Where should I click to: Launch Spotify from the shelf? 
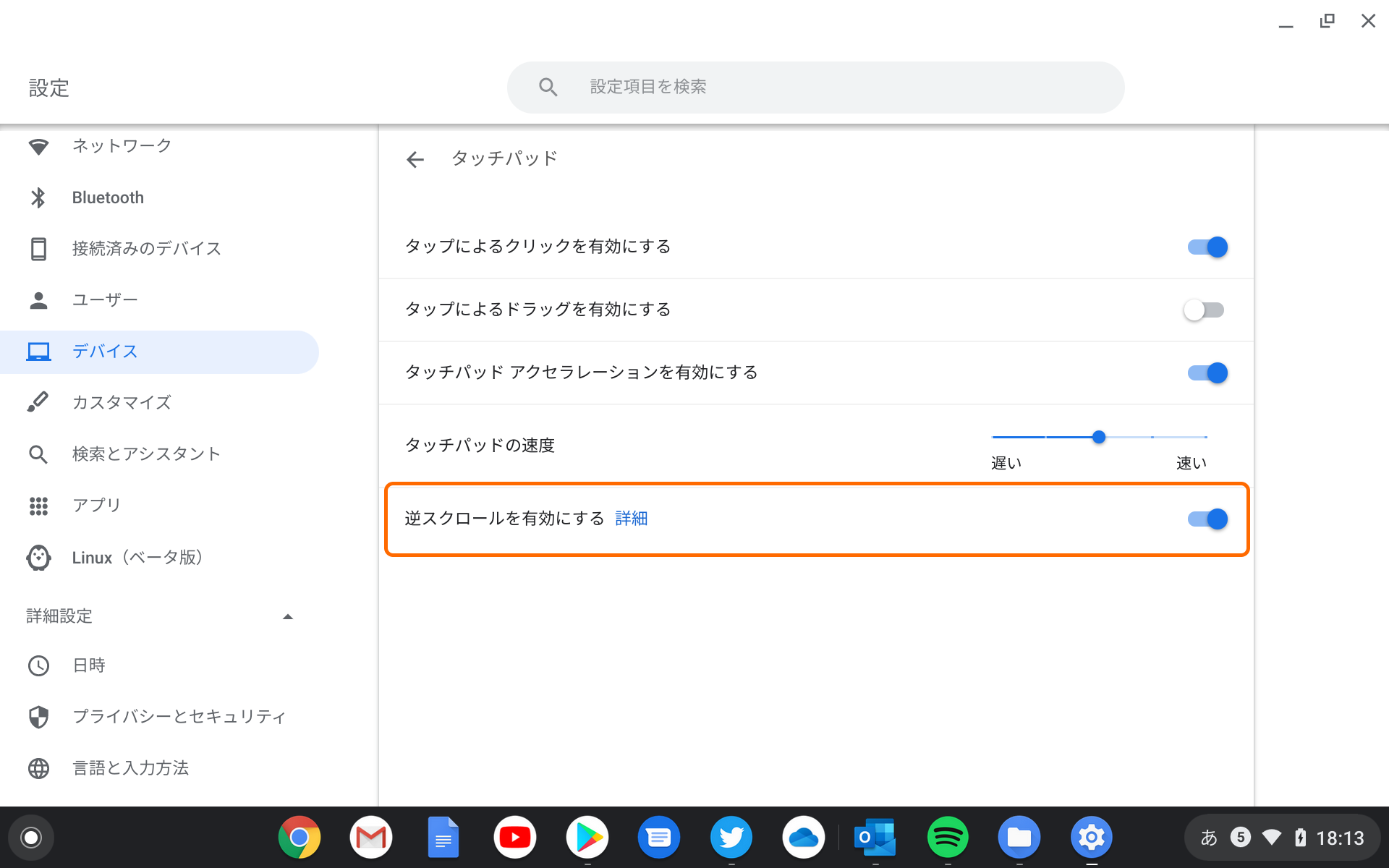click(x=948, y=837)
